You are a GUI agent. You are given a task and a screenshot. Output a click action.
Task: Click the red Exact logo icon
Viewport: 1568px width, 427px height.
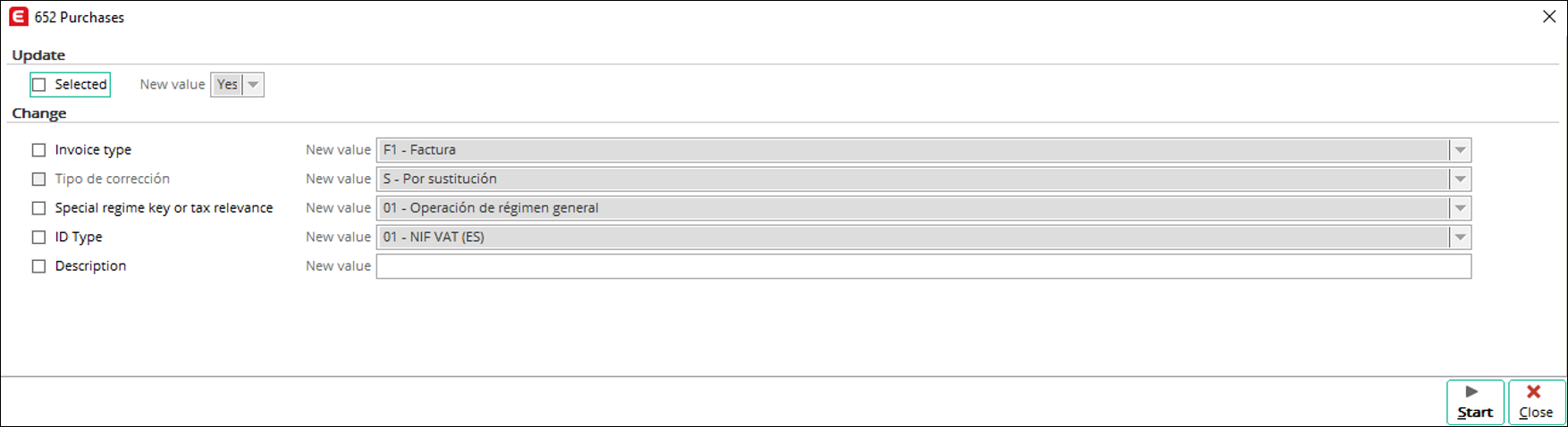[x=18, y=17]
